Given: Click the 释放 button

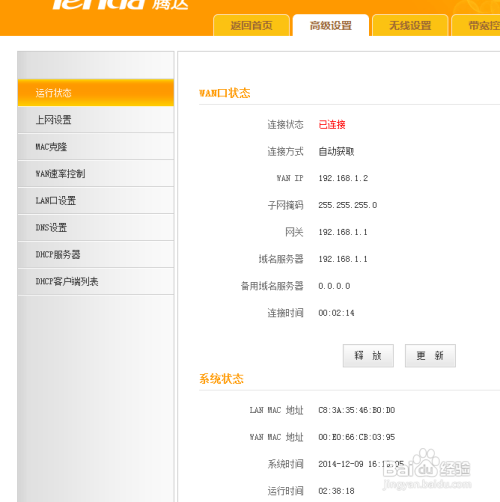Looking at the screenshot, I should (x=368, y=356).
